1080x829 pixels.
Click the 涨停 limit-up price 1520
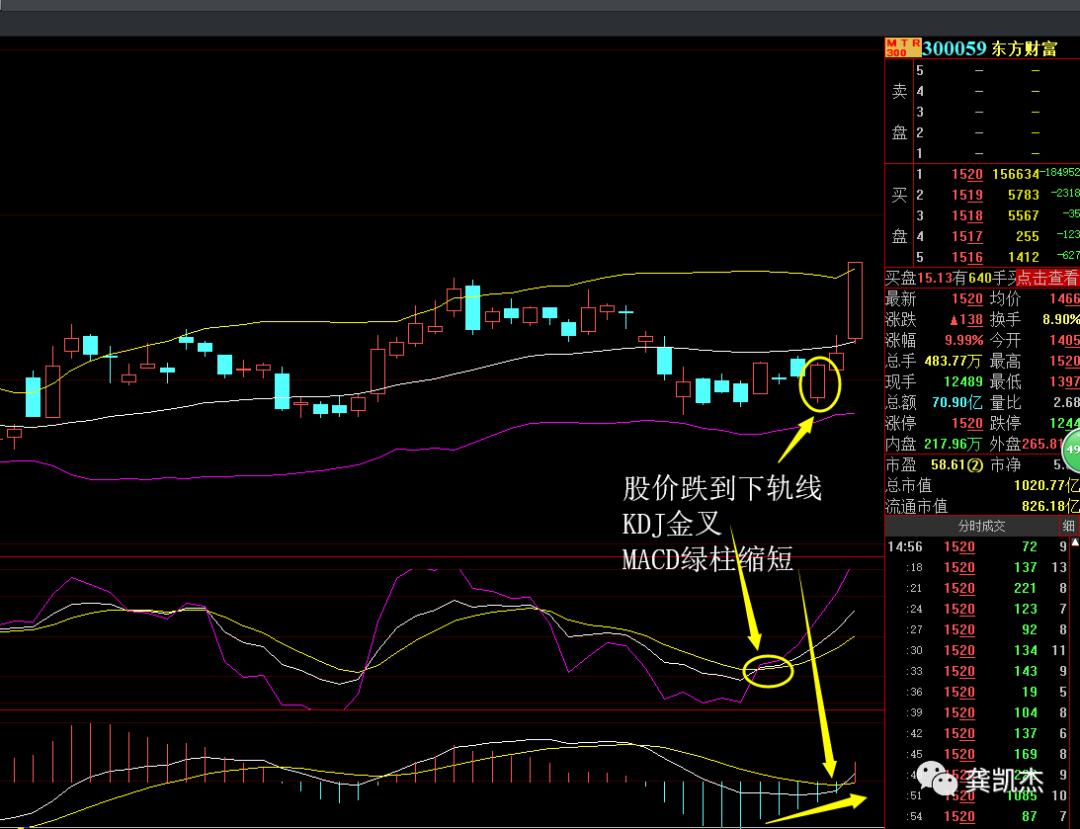[966, 423]
